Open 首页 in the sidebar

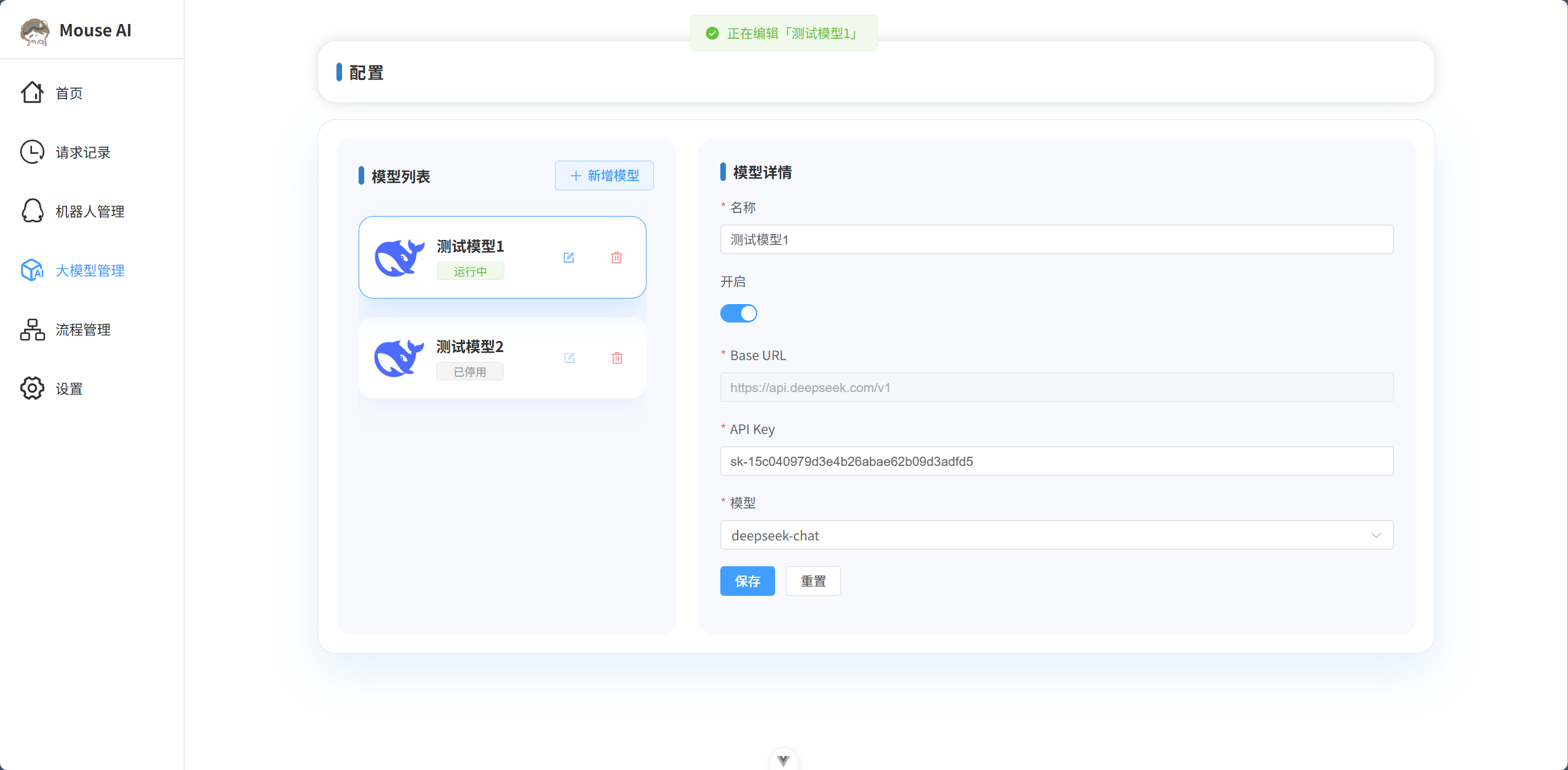click(x=69, y=93)
